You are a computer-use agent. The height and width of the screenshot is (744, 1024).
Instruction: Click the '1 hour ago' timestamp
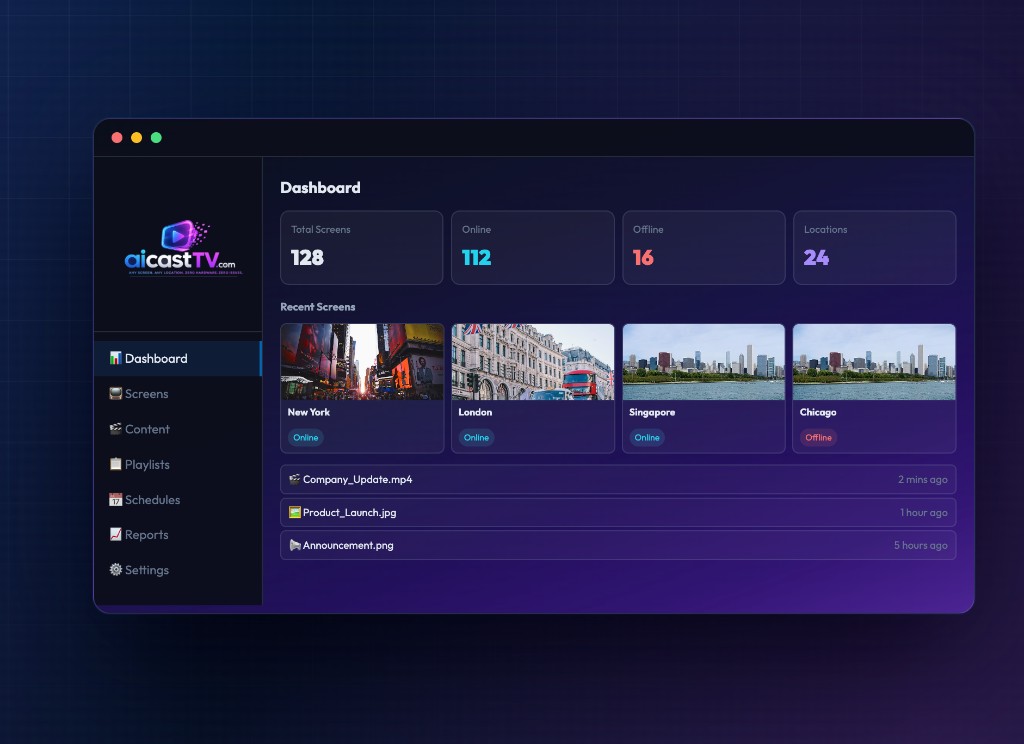[923, 512]
